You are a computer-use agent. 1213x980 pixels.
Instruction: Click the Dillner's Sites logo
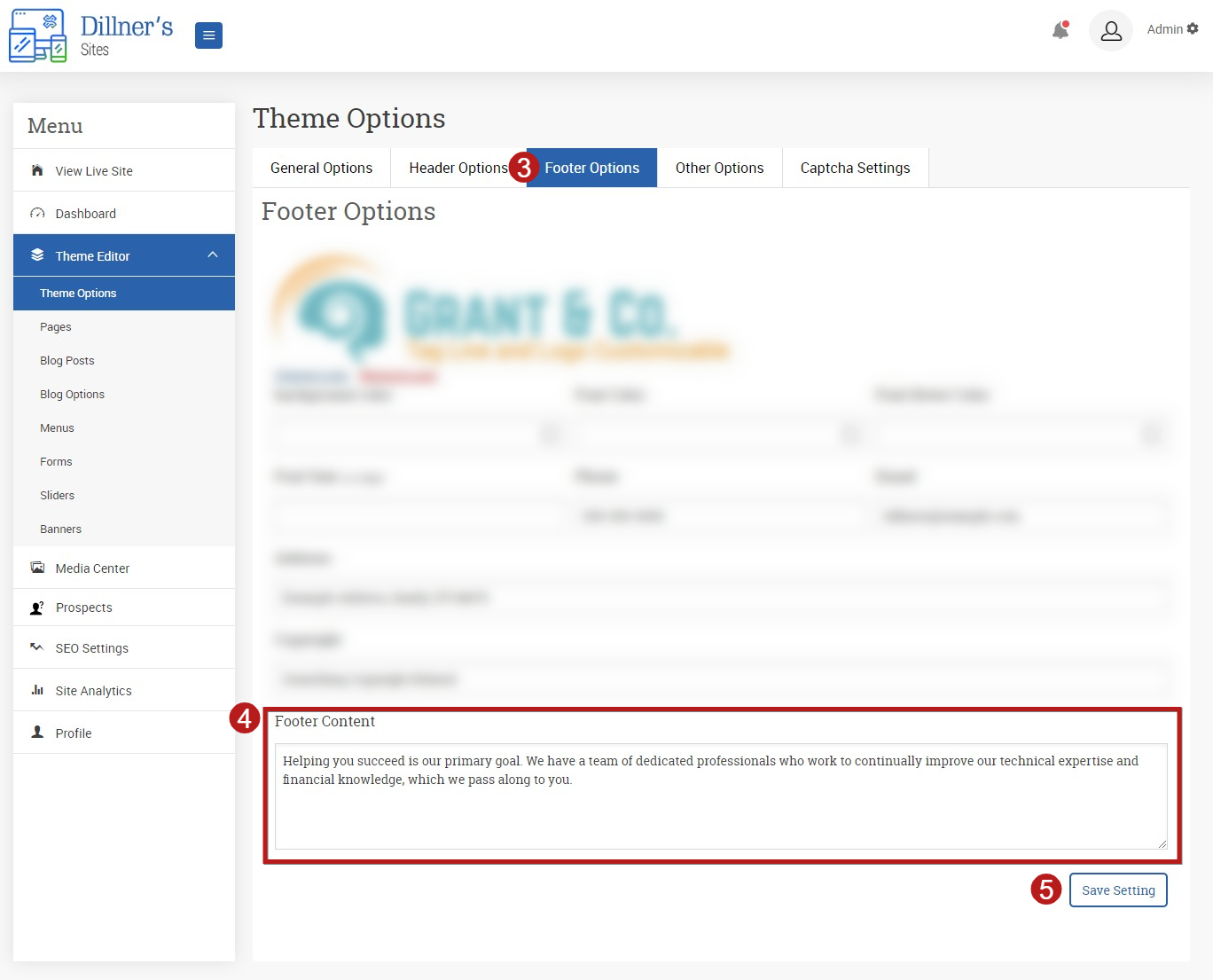coord(90,35)
